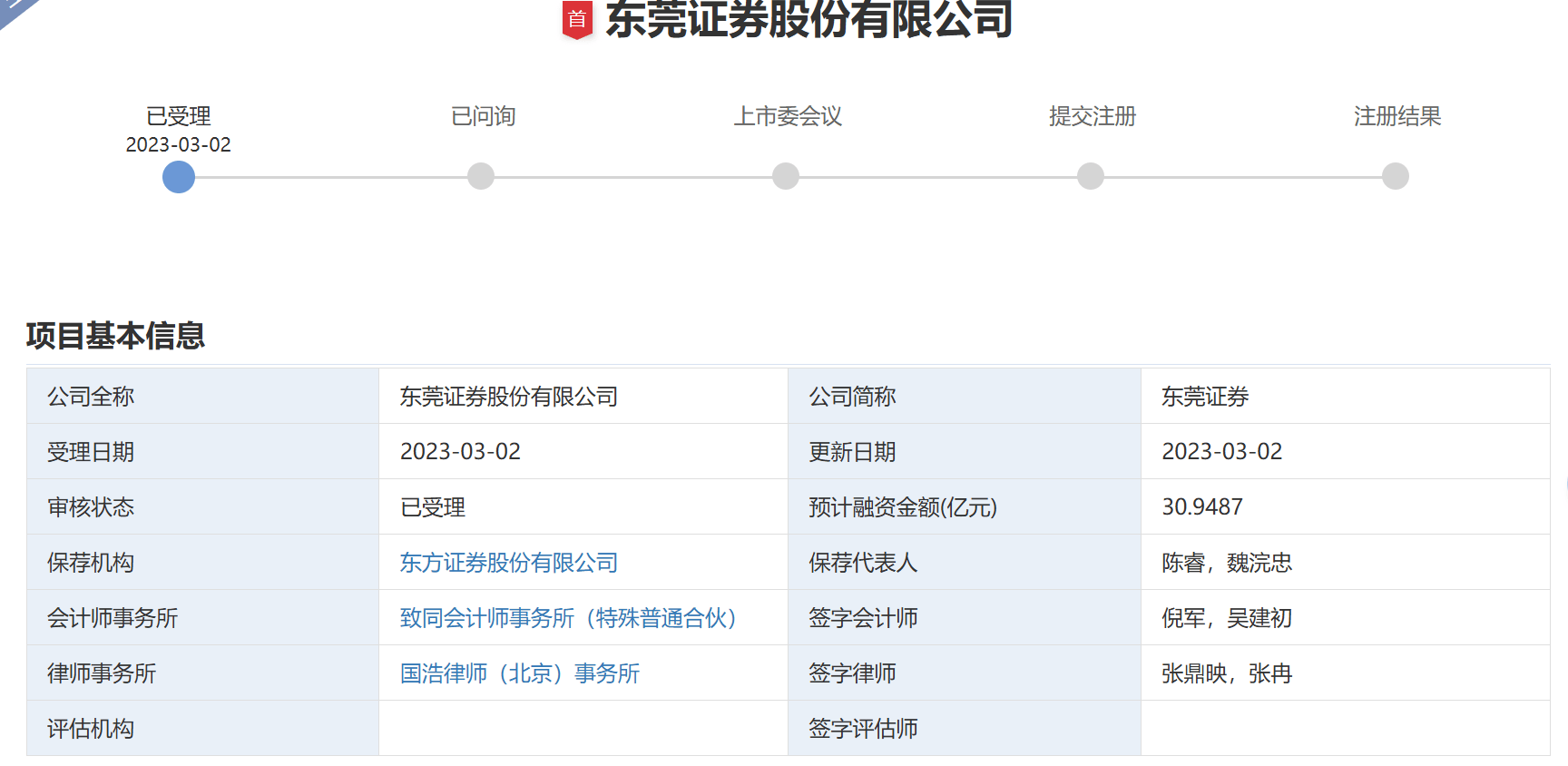Click the blue 已受理 progress step circle
The height and width of the screenshot is (766, 1568).
coord(179,177)
